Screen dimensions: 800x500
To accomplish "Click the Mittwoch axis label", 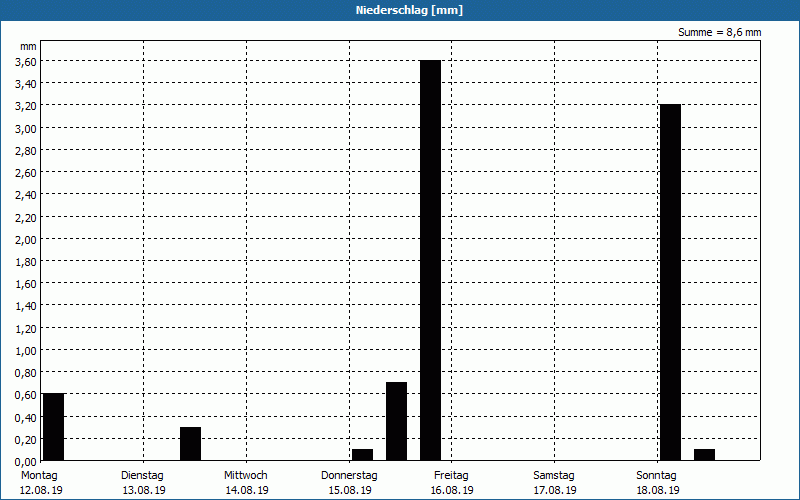I will tap(245, 476).
